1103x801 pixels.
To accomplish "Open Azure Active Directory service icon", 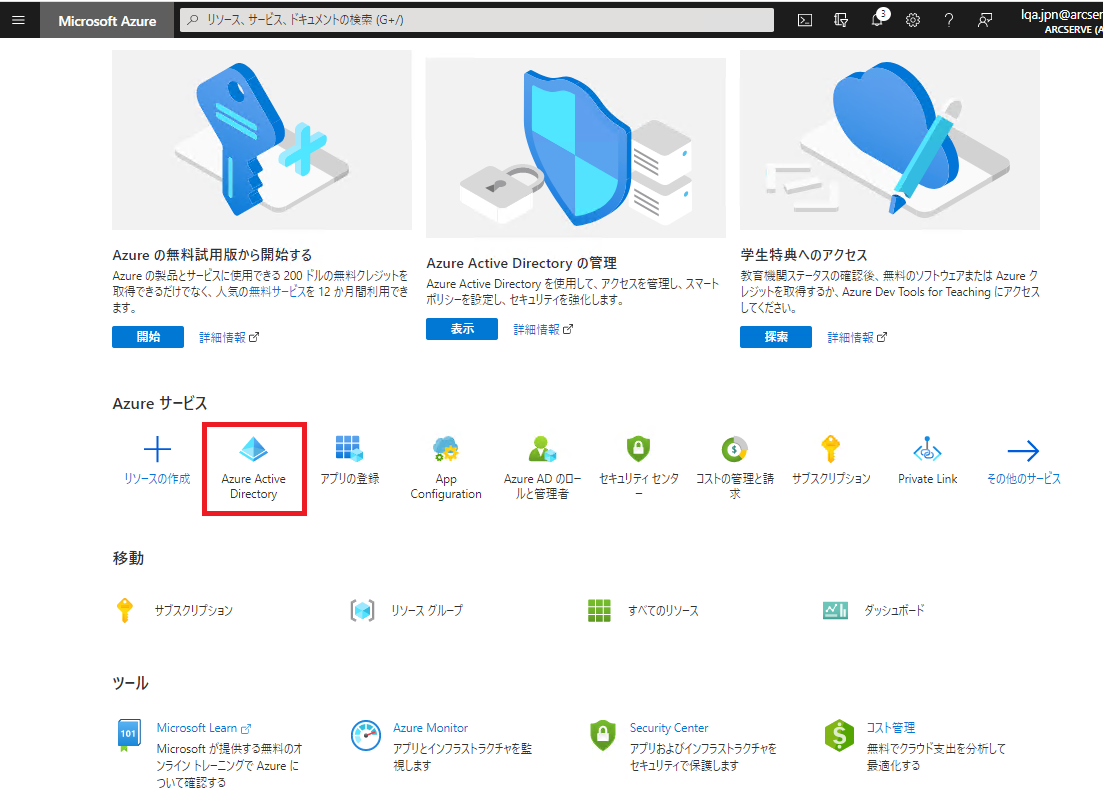I will 254,449.
